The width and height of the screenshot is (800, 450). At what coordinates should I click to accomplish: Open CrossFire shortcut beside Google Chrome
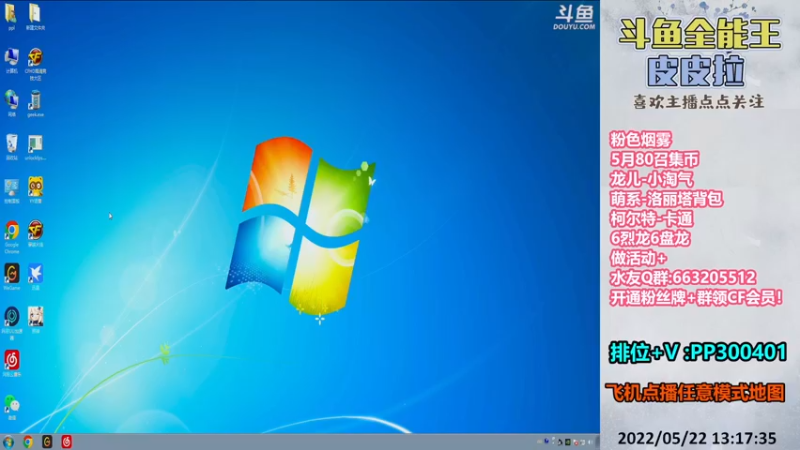point(35,233)
